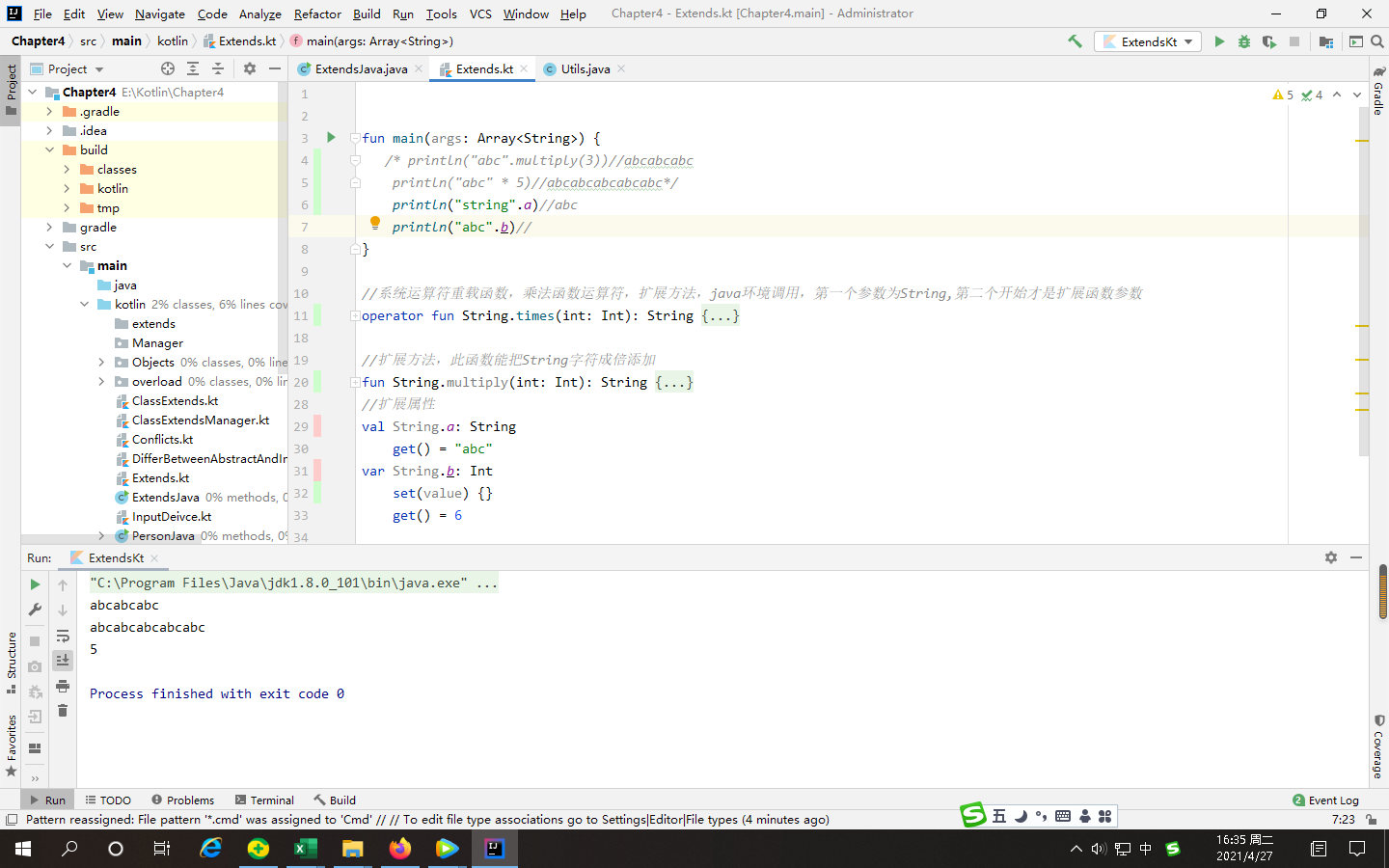Viewport: 1389px width, 868px height.
Task: Toggle the Favorites tool window stripe
Action: coord(11,746)
